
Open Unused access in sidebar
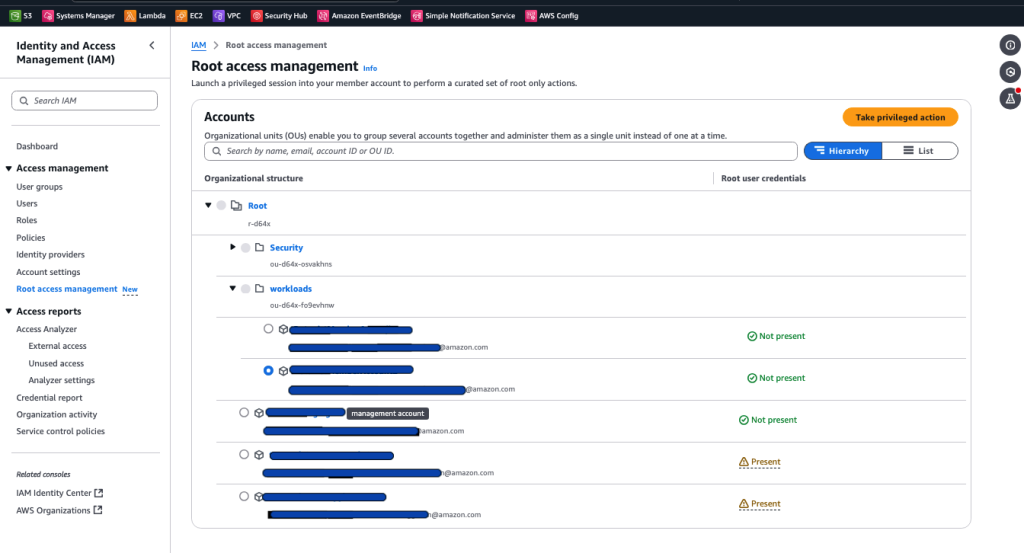tap(56, 364)
